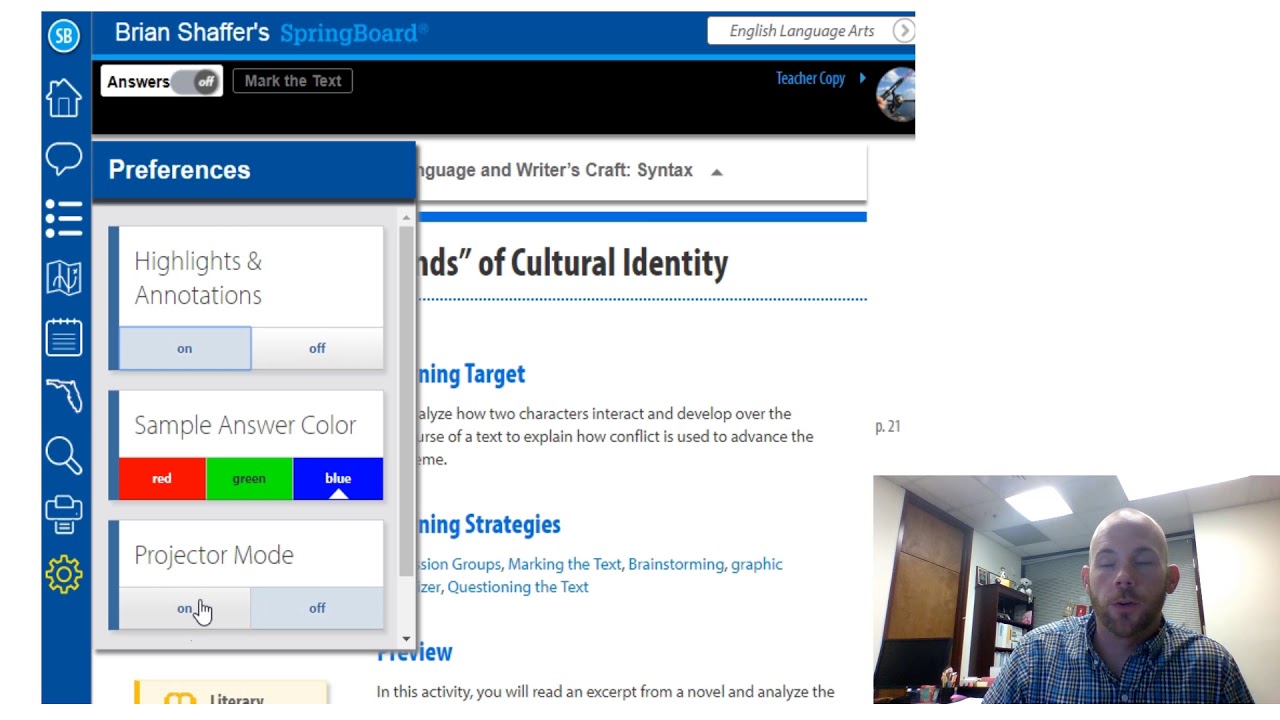Click the Sample Answer Color label
The height and width of the screenshot is (720, 1280).
(245, 425)
